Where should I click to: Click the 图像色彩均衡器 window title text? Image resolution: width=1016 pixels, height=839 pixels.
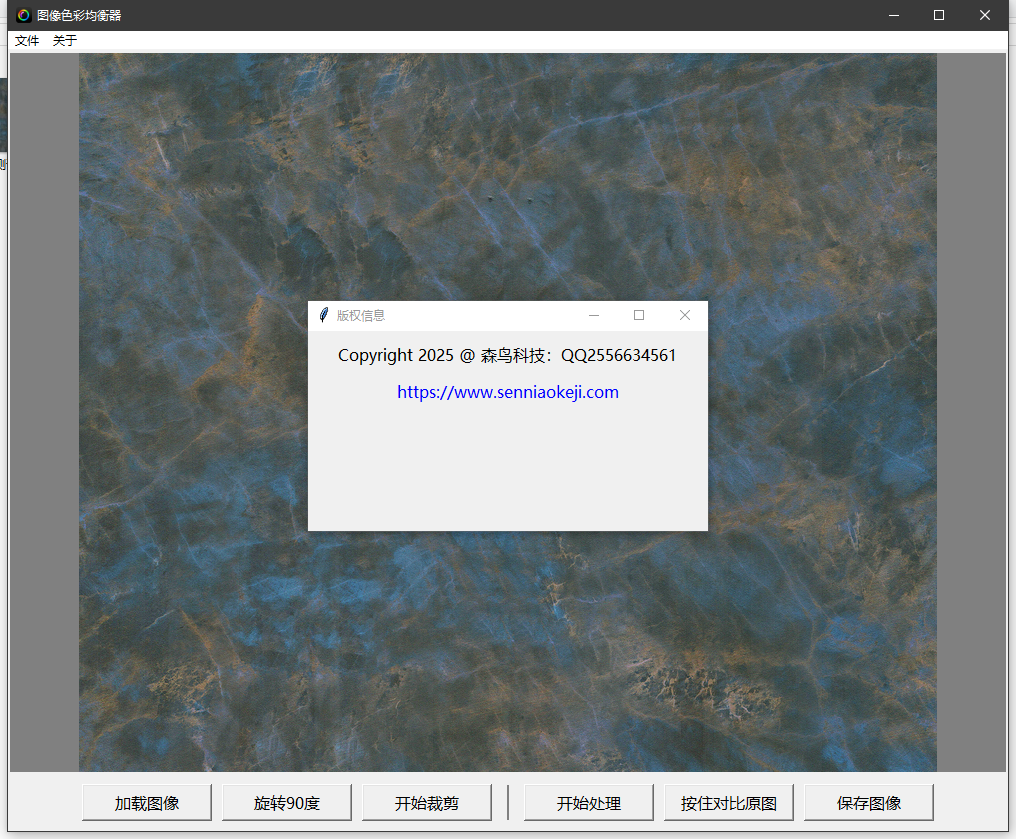(x=79, y=15)
